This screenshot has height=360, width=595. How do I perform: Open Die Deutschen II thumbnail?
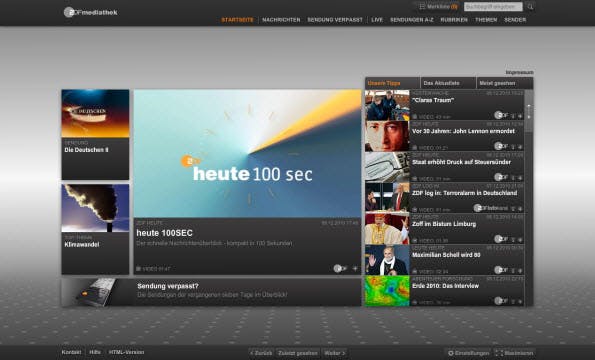95,113
